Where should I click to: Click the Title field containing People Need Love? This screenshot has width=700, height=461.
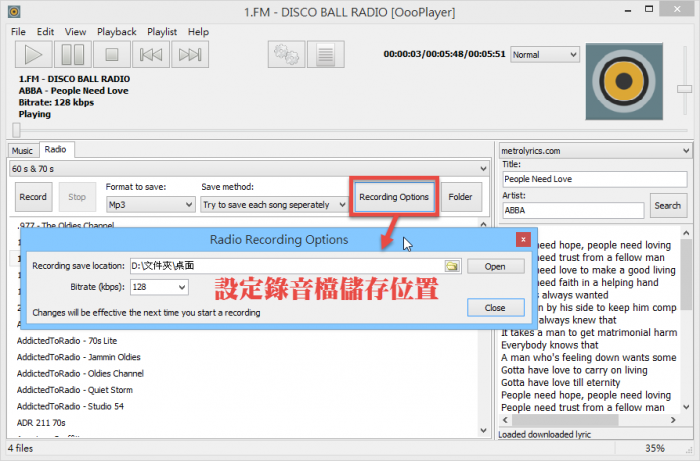tap(595, 179)
